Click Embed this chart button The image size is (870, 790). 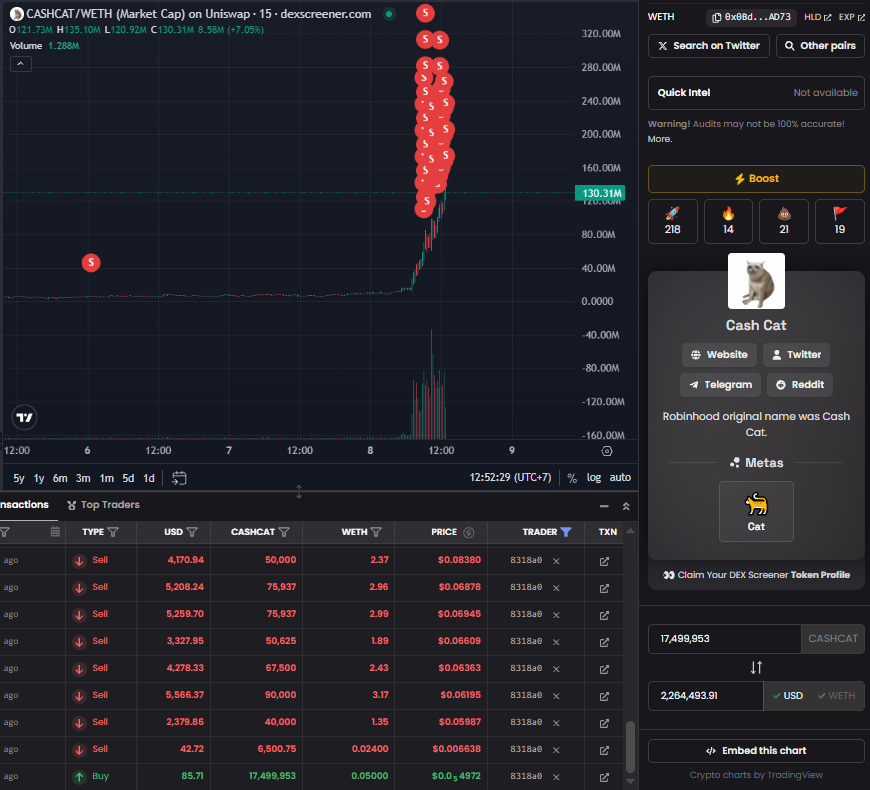click(756, 751)
